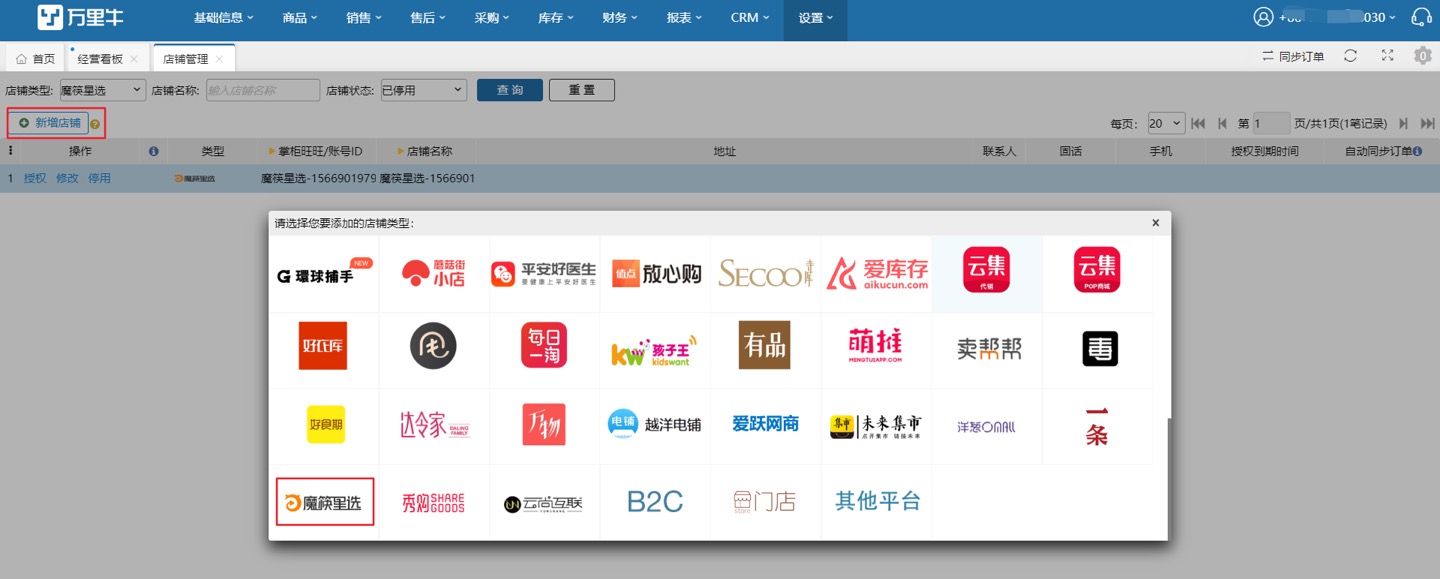Choose the 环球捕手 store type
This screenshot has width=1440, height=579.
tap(324, 273)
